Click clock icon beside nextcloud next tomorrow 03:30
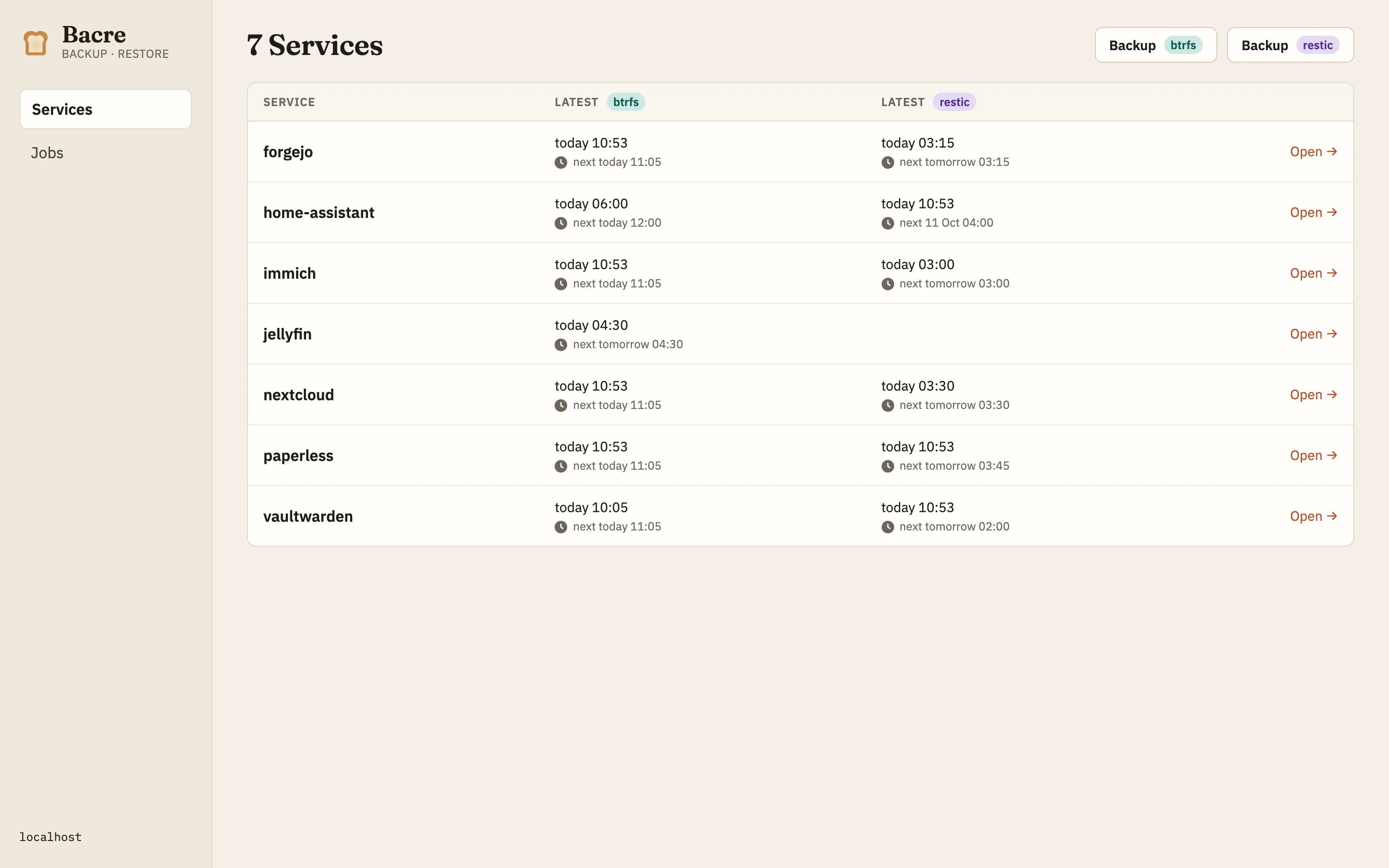 (x=887, y=406)
